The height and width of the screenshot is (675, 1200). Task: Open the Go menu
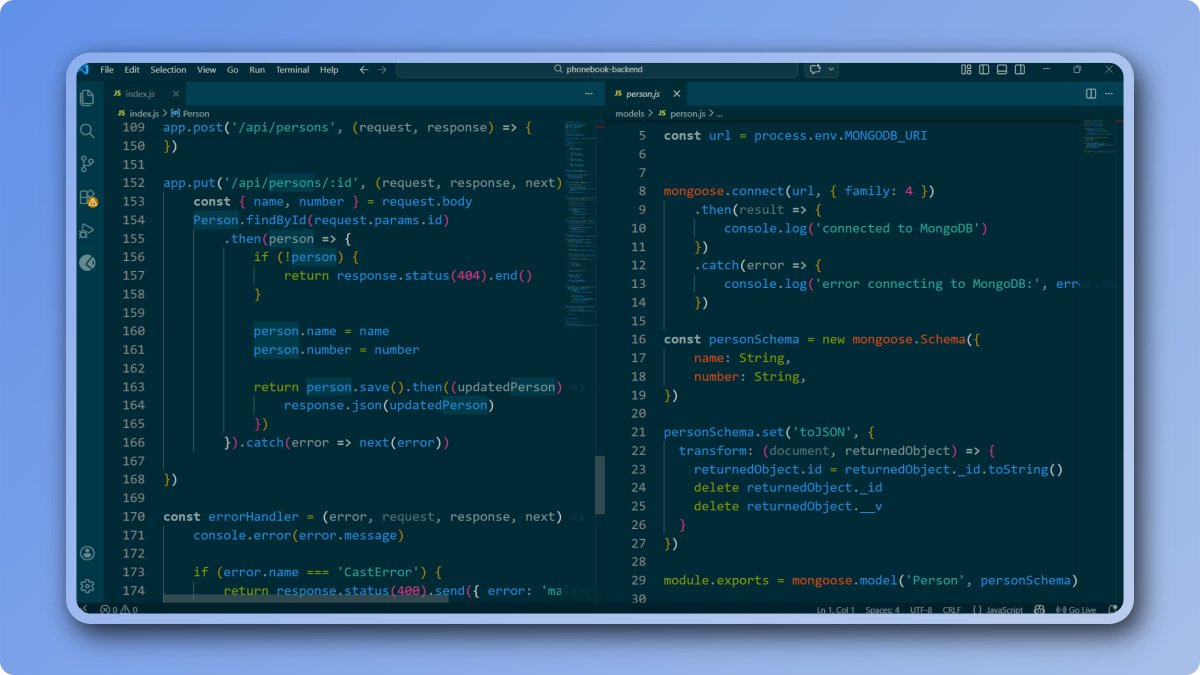[233, 70]
